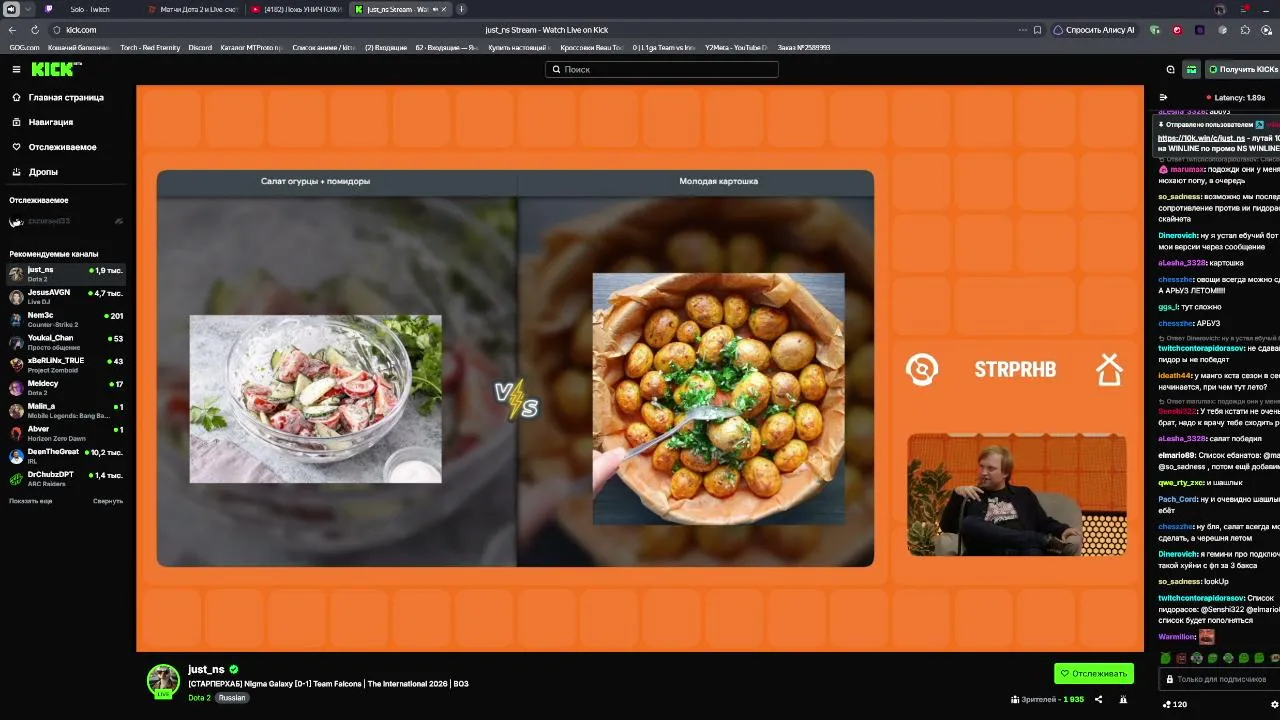Open the Discord bookmark
Screen dimensions: 1280x720
pyautogui.click(x=200, y=48)
